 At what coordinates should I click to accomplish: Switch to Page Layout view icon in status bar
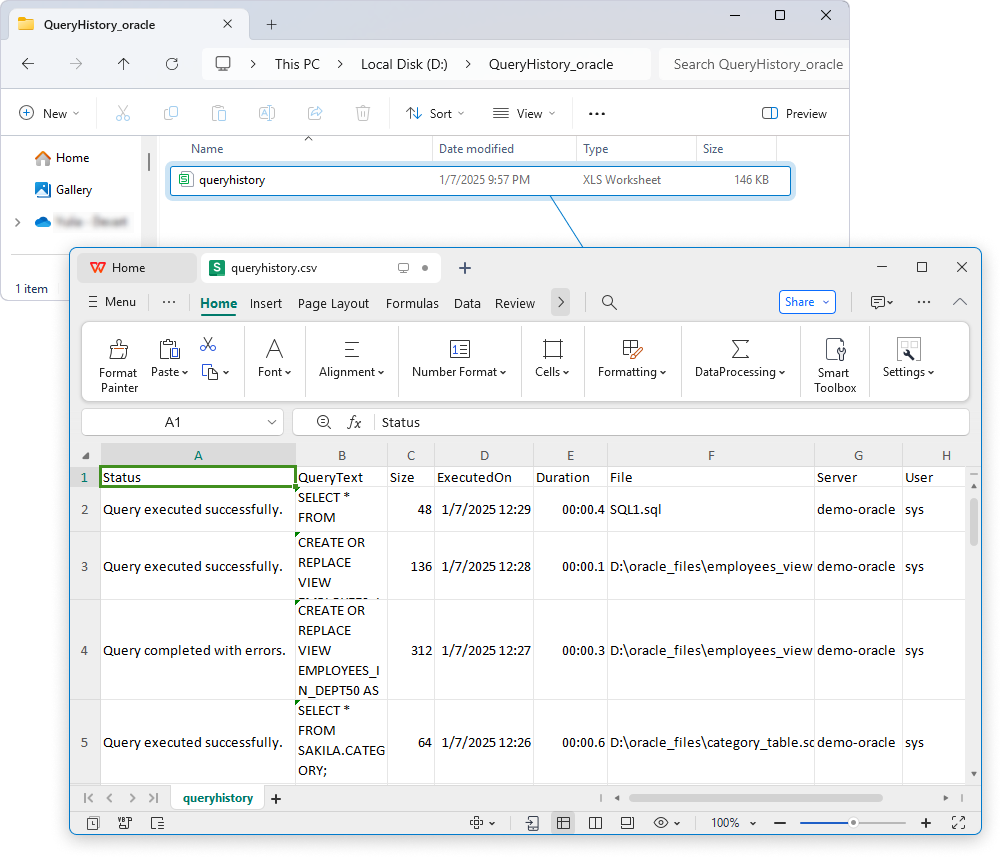point(627,823)
